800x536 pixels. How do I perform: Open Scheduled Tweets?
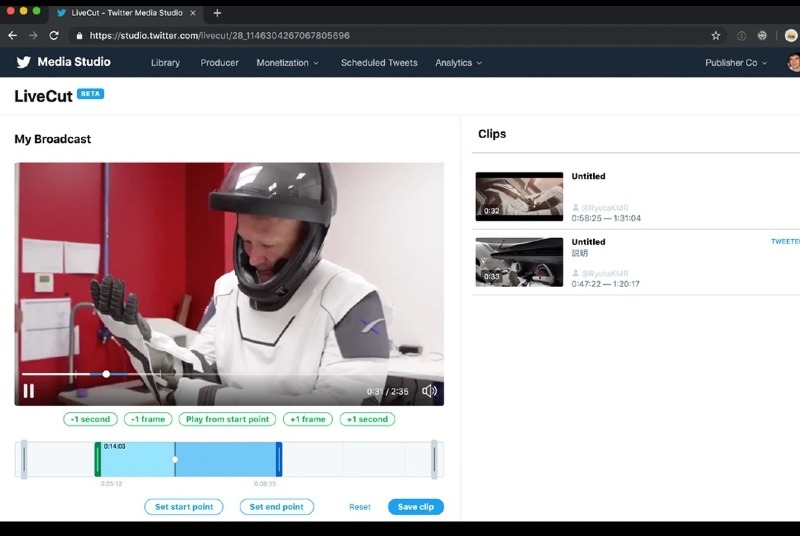pos(379,63)
